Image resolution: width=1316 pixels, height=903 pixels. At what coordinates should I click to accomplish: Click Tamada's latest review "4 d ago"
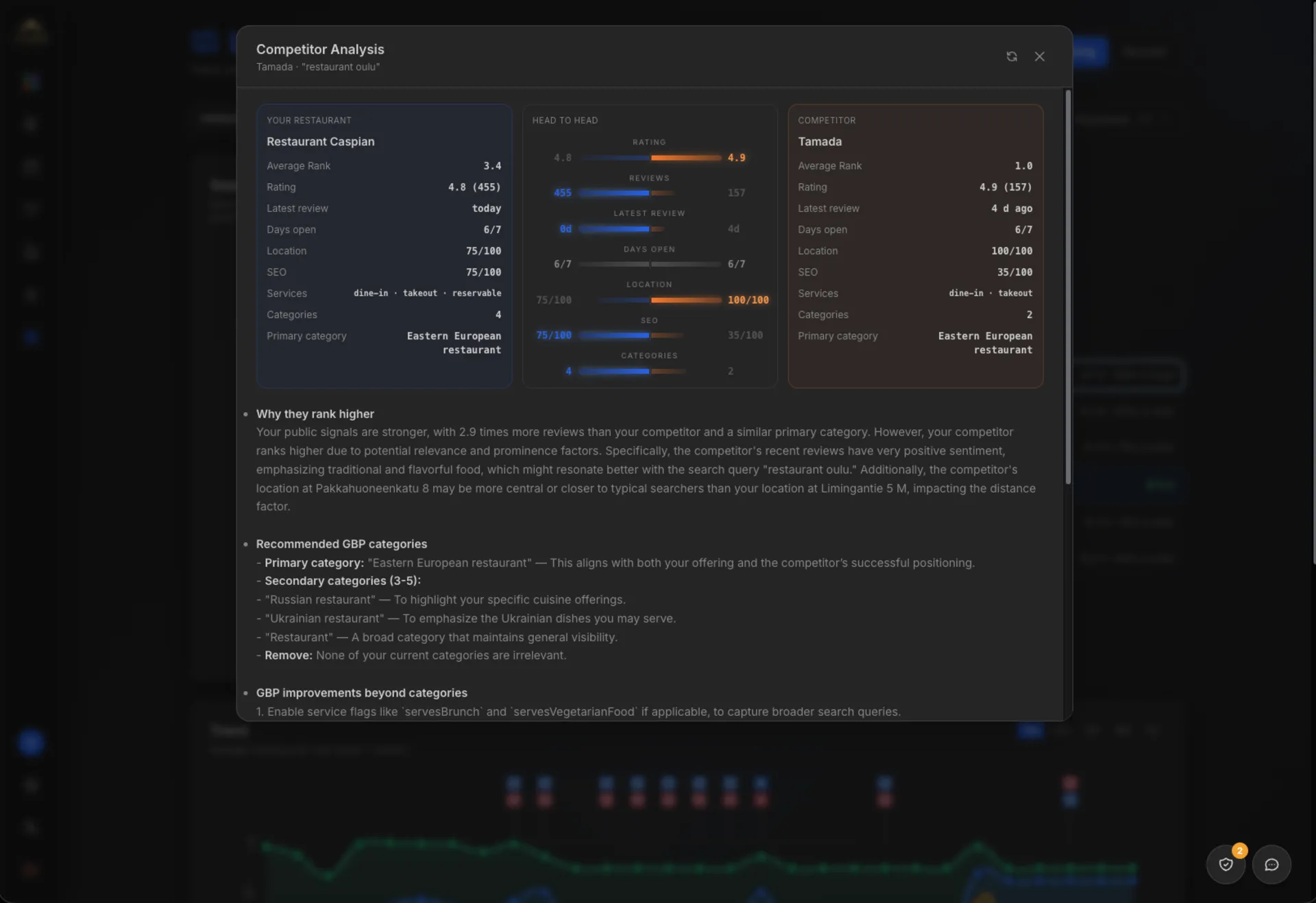(x=1012, y=208)
